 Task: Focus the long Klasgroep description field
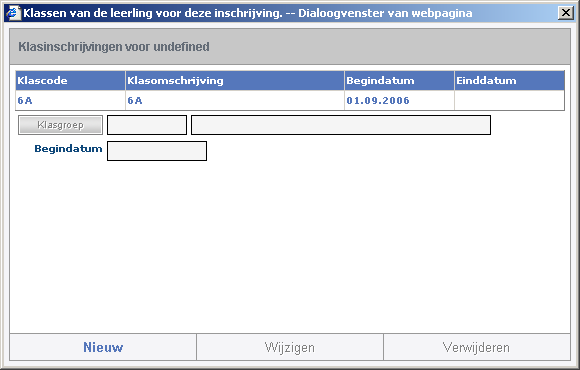pyautogui.click(x=341, y=125)
